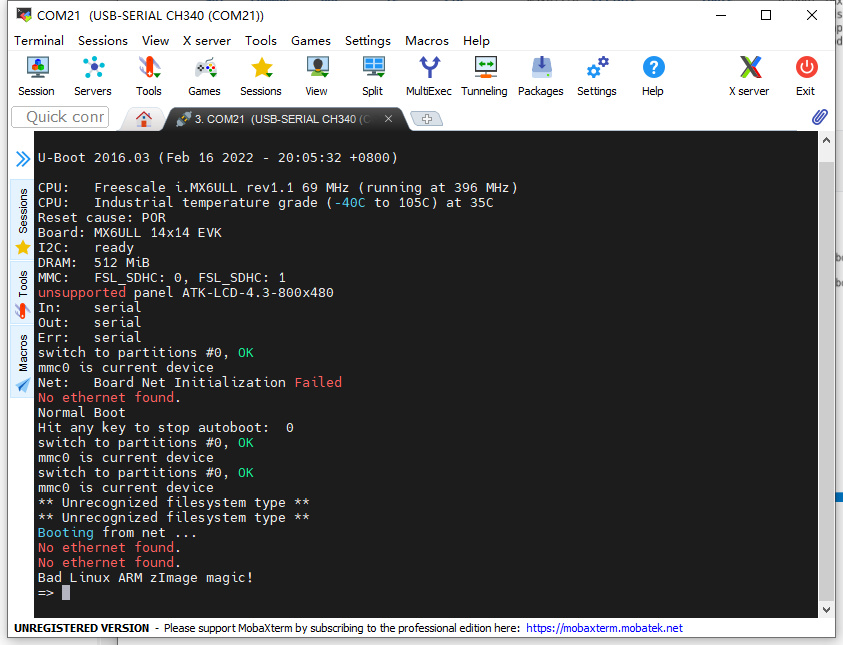Image resolution: width=843 pixels, height=645 pixels.
Task: Open the View menu in menu bar
Action: [x=155, y=41]
